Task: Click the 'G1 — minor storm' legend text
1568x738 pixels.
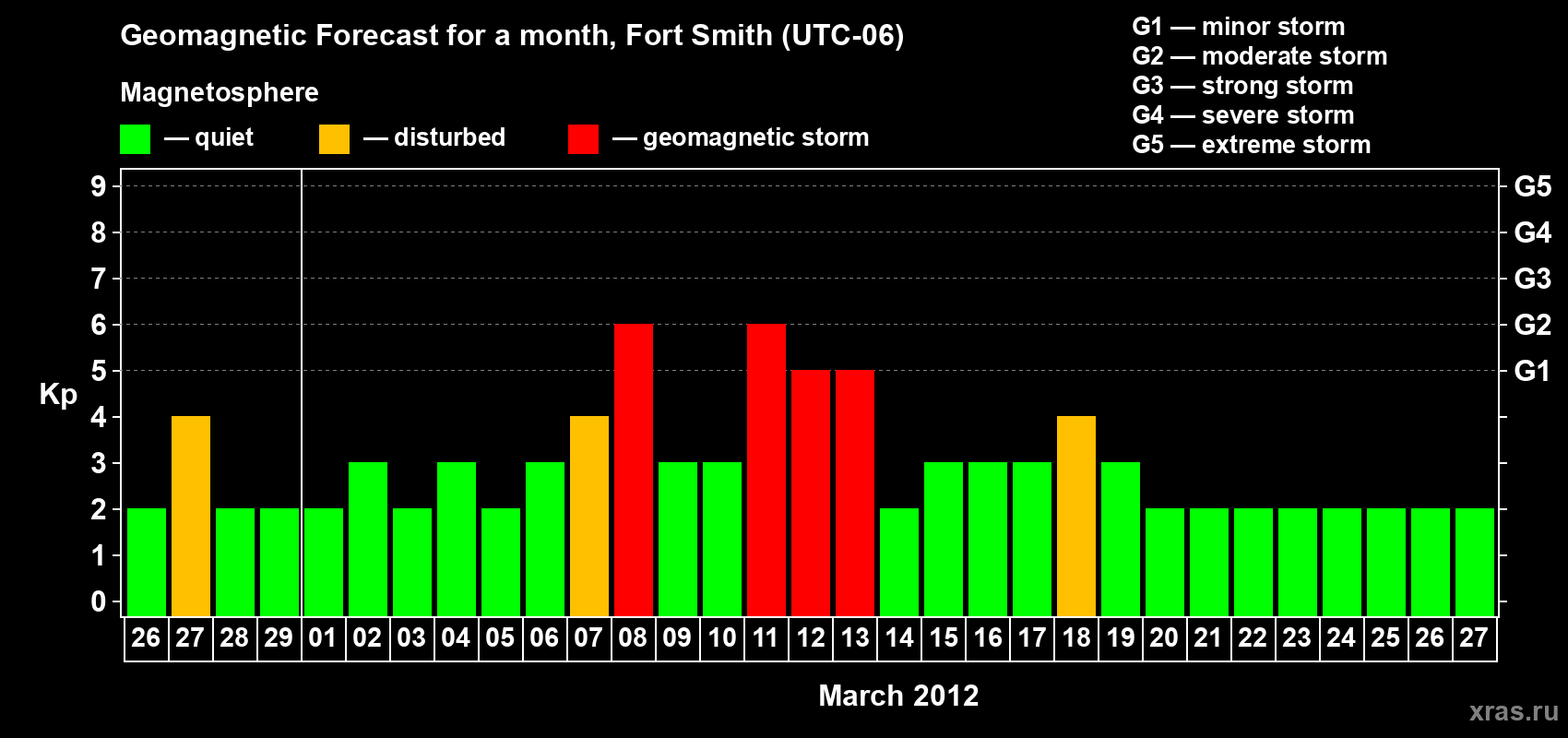Action: pyautogui.click(x=1239, y=27)
